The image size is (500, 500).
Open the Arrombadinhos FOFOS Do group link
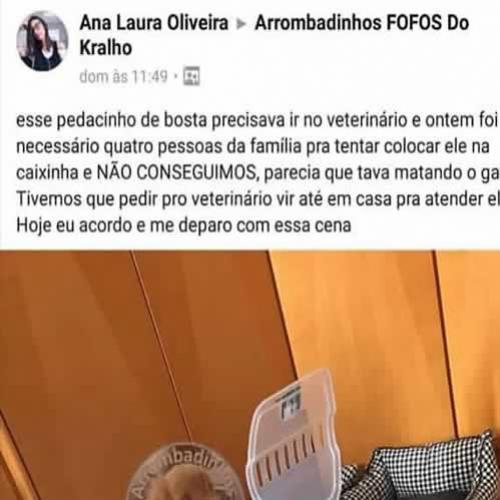pyautogui.click(x=362, y=23)
